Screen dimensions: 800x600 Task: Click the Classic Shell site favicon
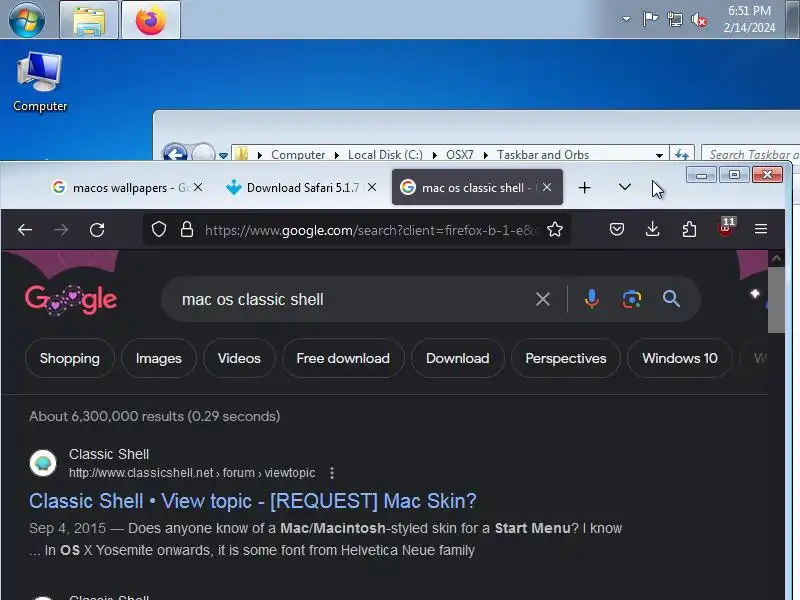pyautogui.click(x=43, y=463)
